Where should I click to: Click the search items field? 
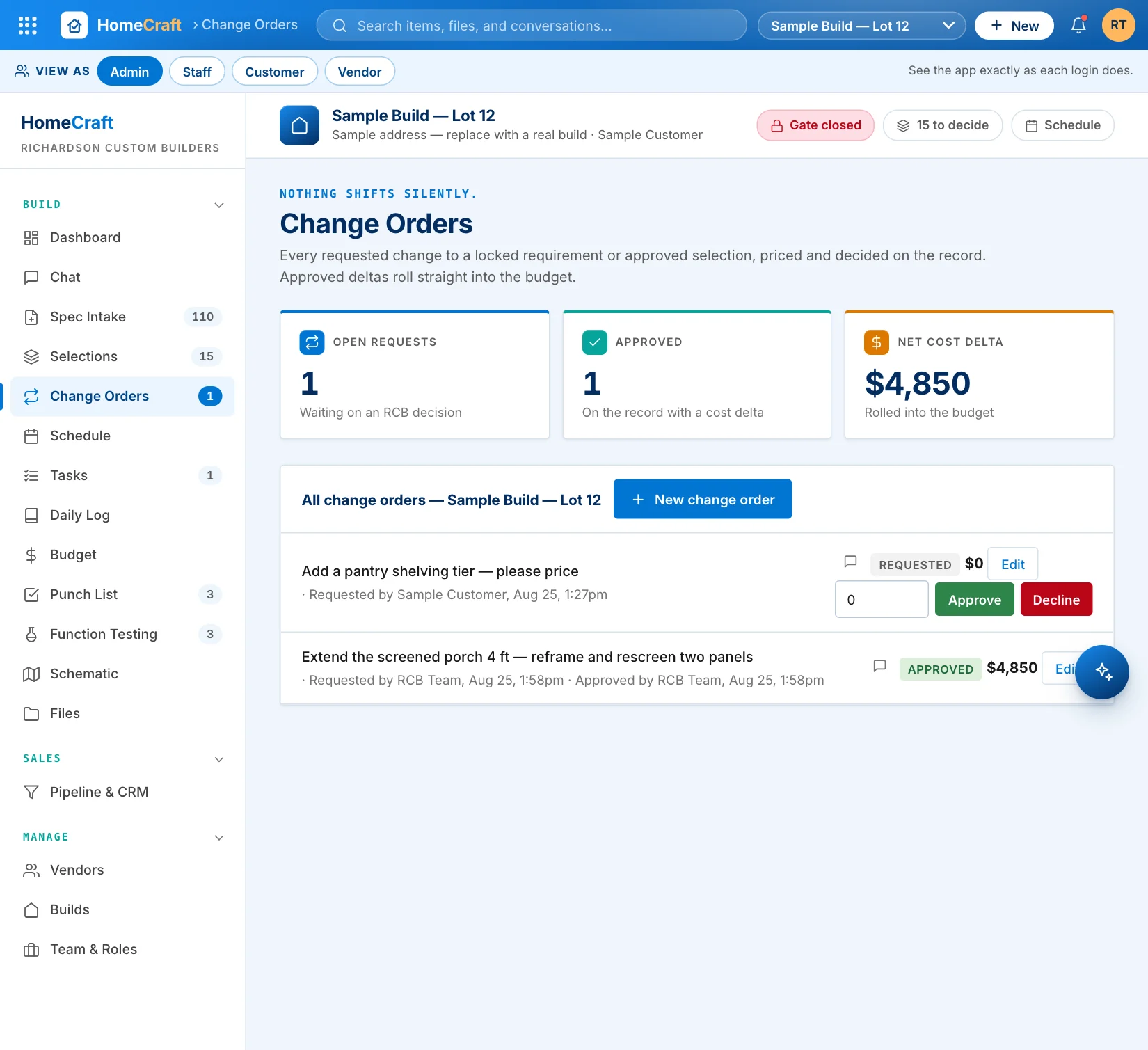click(532, 26)
